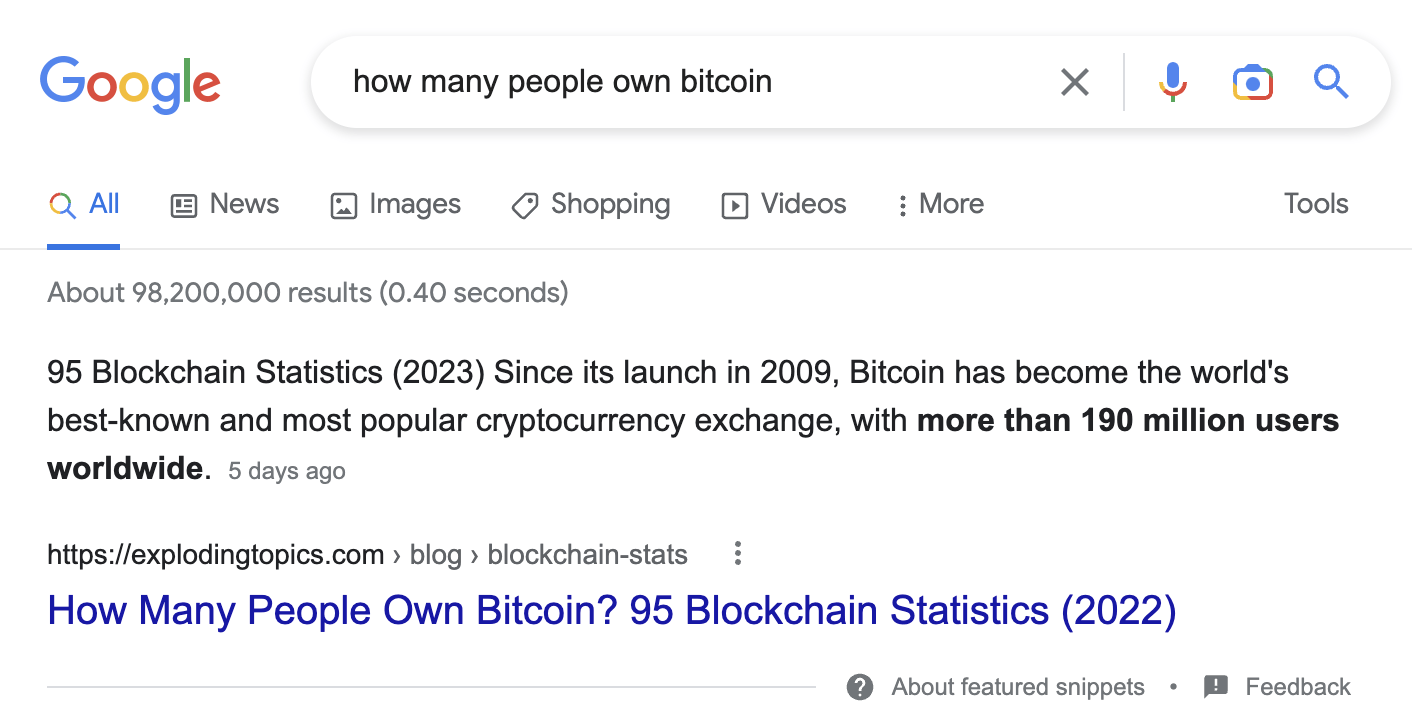Click the magnifying glass to search
The width and height of the screenshot is (1412, 722).
pyautogui.click(x=1331, y=82)
